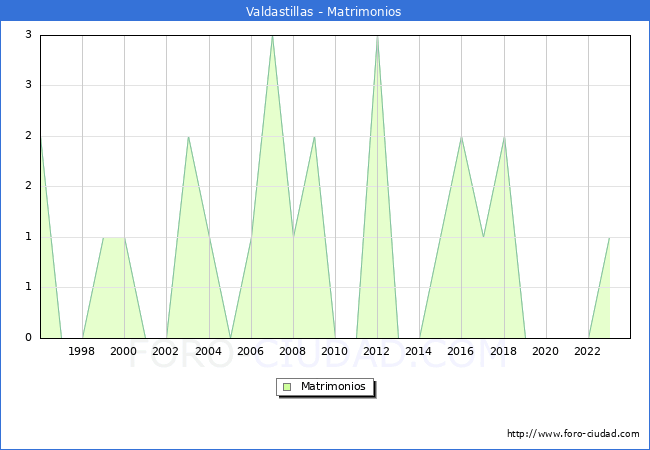Open the http://www.foro-ciudad.com link

coord(573,433)
